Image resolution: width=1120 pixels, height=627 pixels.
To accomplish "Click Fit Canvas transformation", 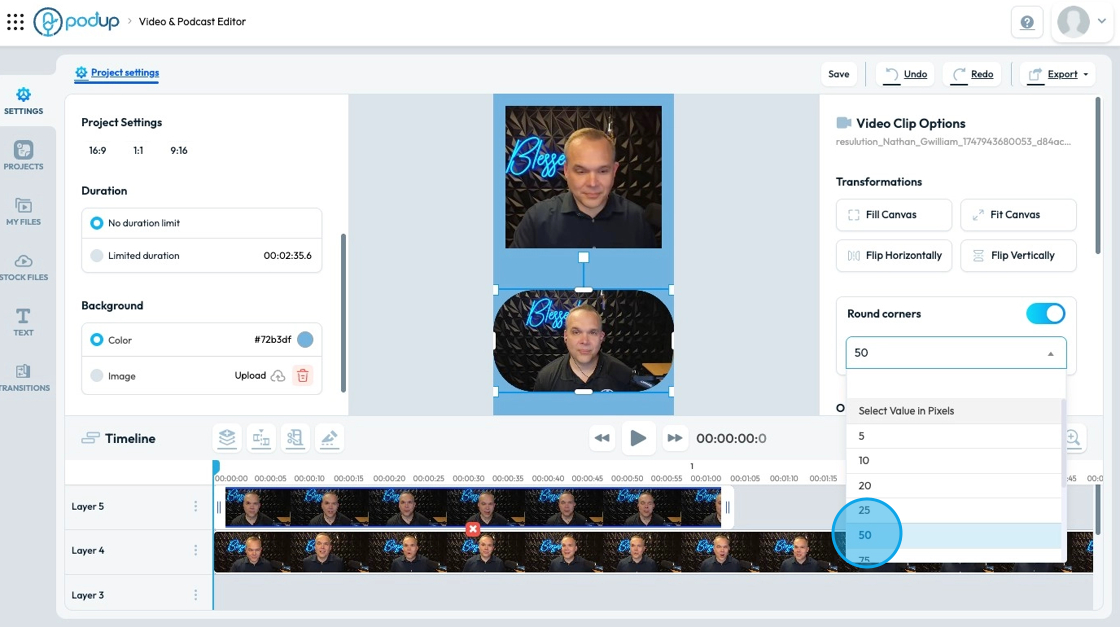I will (x=1018, y=215).
